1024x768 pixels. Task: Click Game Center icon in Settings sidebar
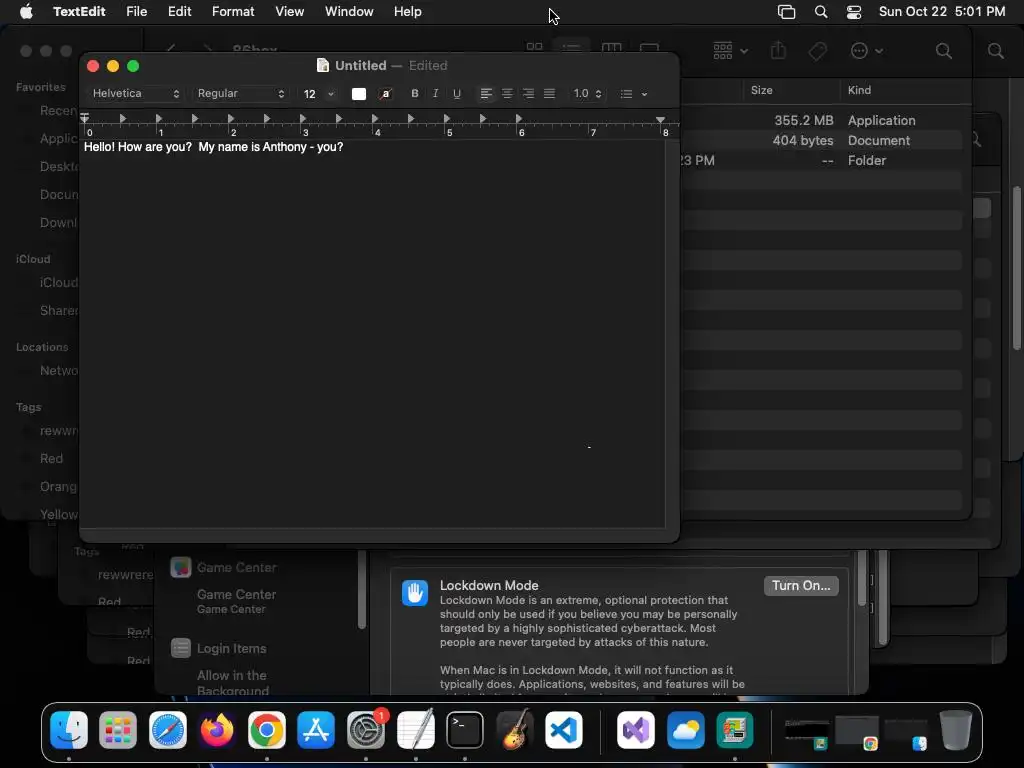click(181, 567)
